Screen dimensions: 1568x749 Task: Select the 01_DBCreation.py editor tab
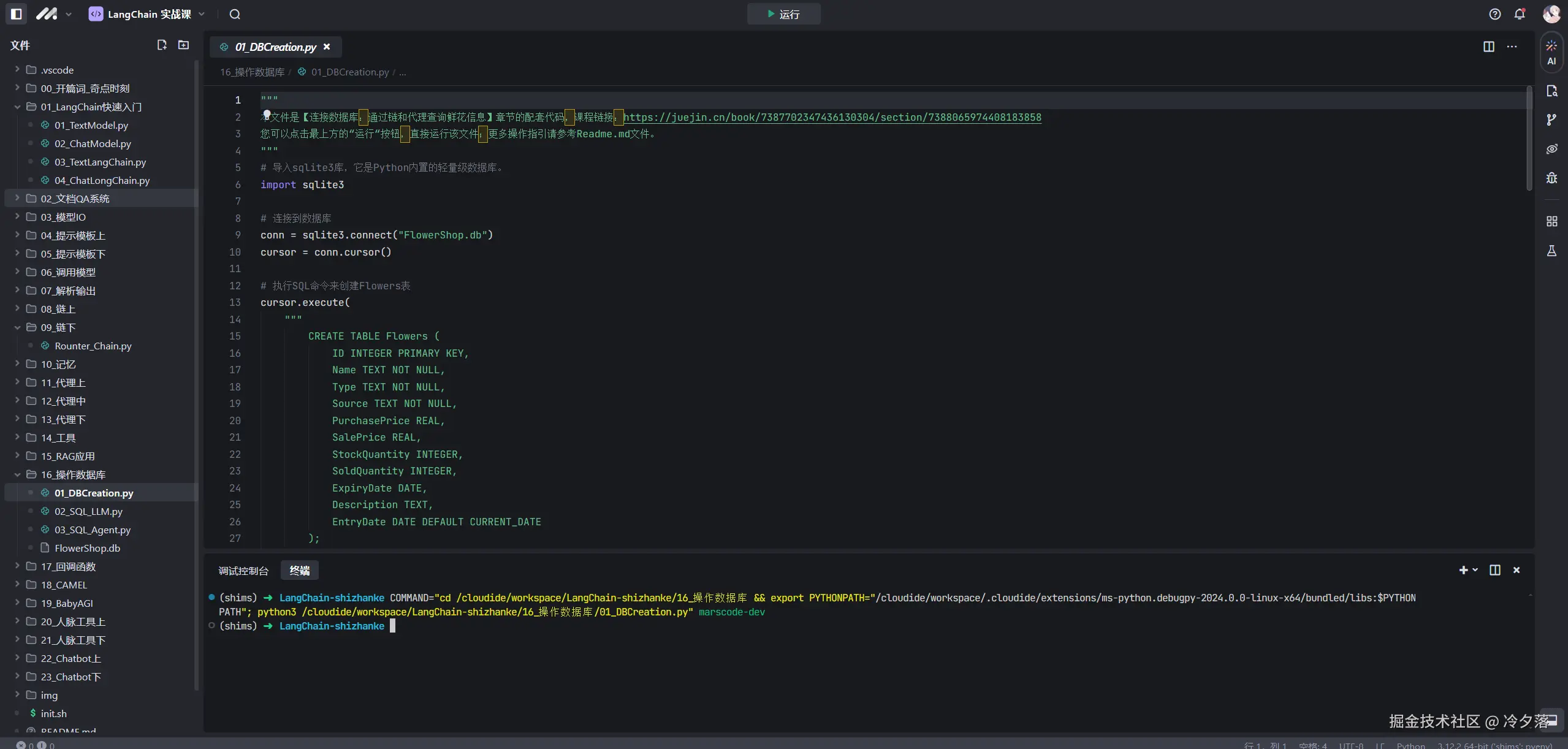coord(275,47)
